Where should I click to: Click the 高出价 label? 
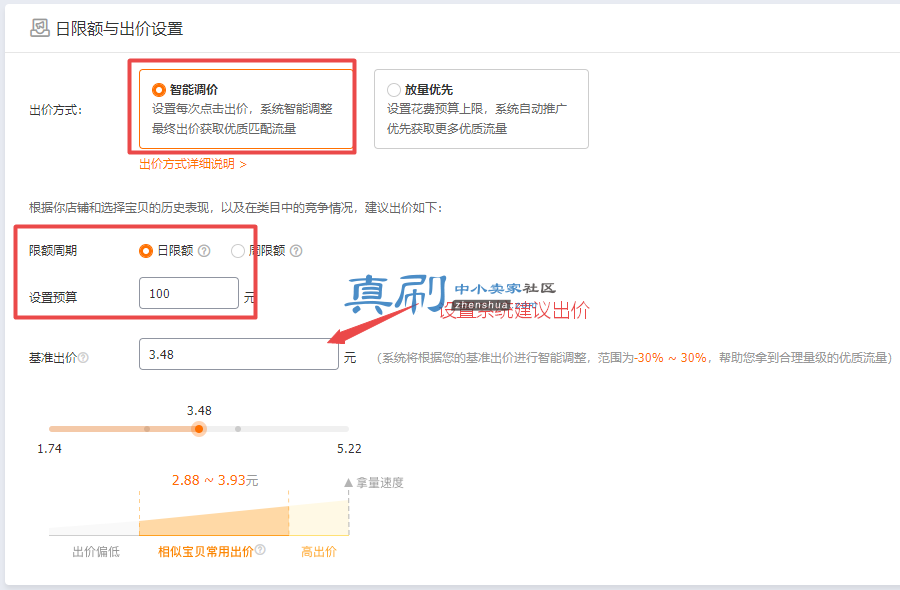pyautogui.click(x=319, y=552)
